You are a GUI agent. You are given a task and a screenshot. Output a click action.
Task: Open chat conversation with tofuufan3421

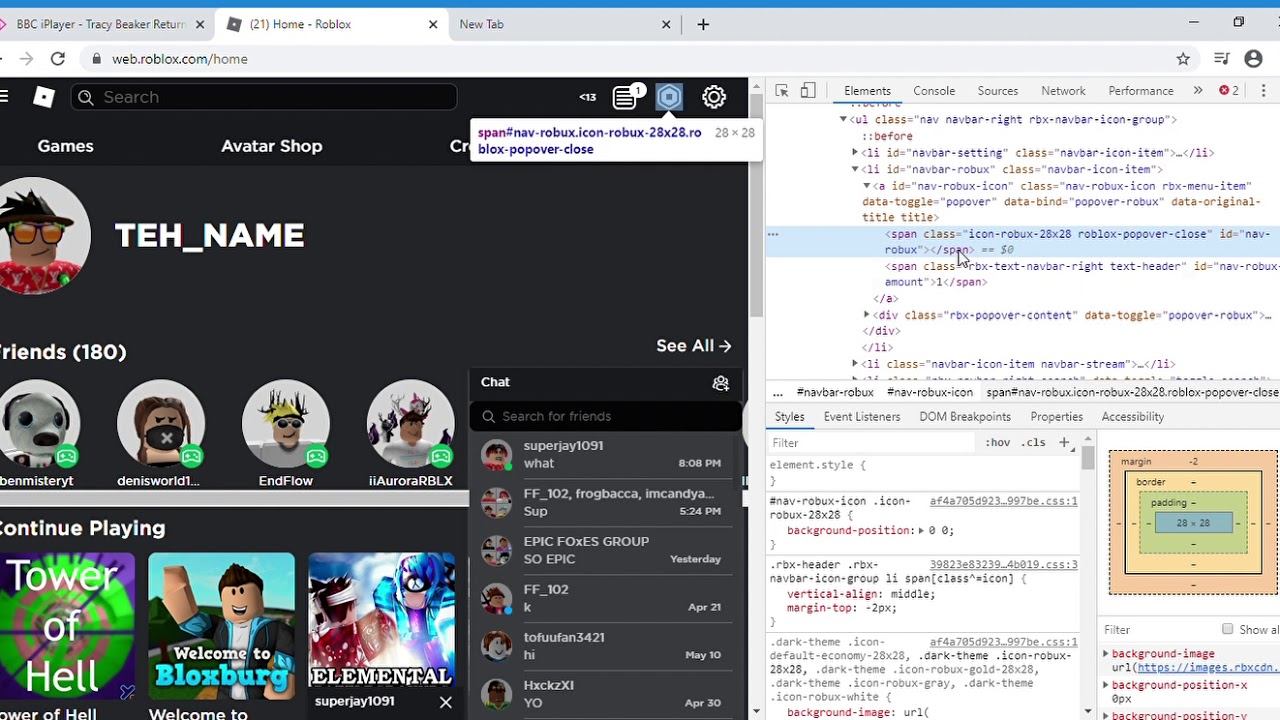[606, 646]
